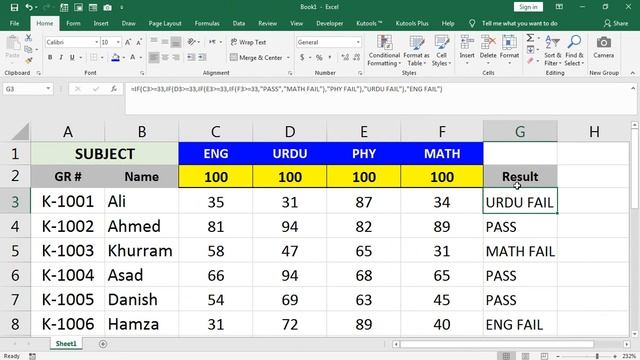Screen dimensions: 640x360
Task: Toggle Italic formatting
Action: [61, 58]
